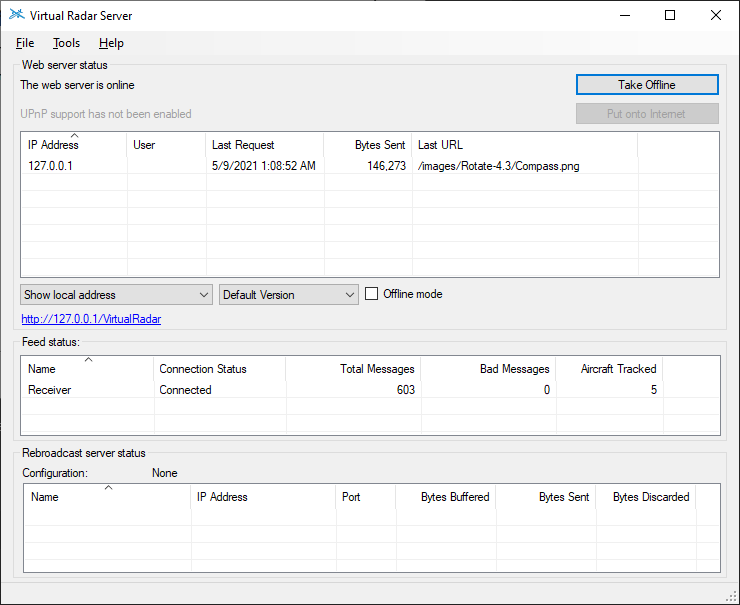Sort feeds by Connection Status header
The width and height of the screenshot is (740, 605).
[x=220, y=369]
